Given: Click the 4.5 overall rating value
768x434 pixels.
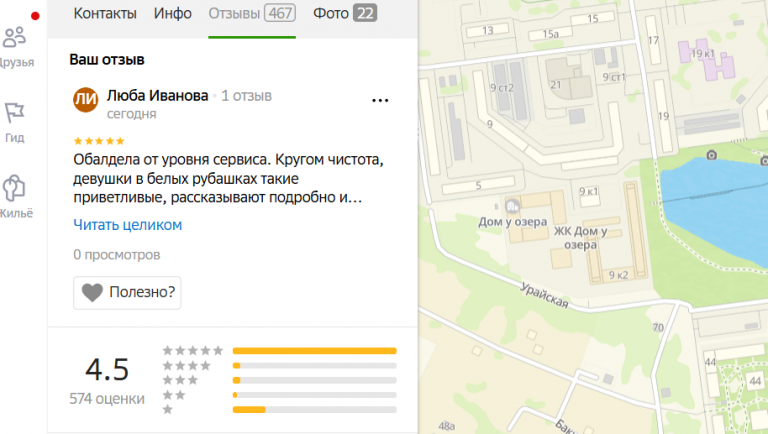Looking at the screenshot, I should (107, 369).
